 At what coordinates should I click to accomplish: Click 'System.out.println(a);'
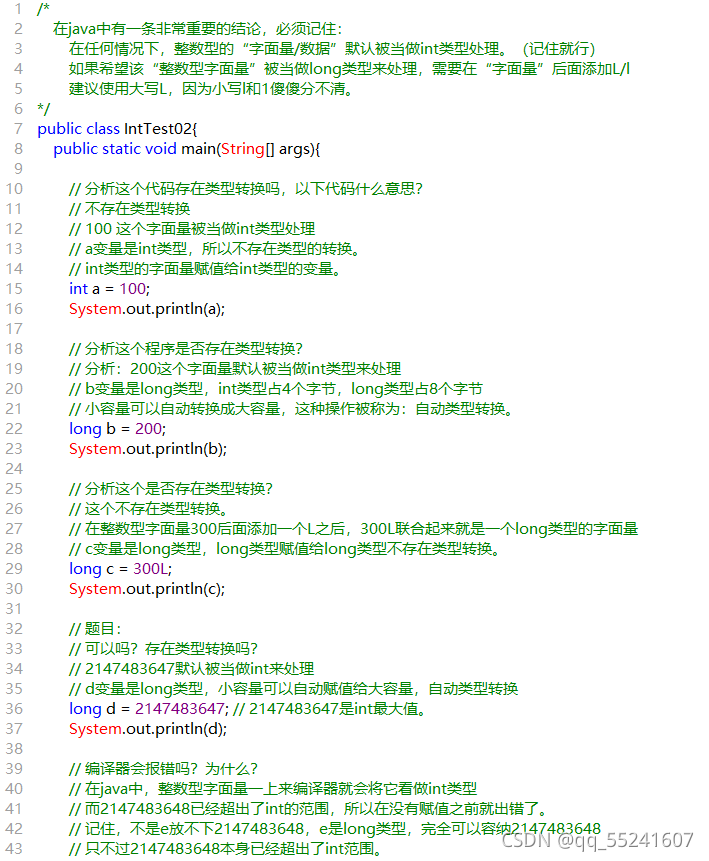click(x=147, y=309)
